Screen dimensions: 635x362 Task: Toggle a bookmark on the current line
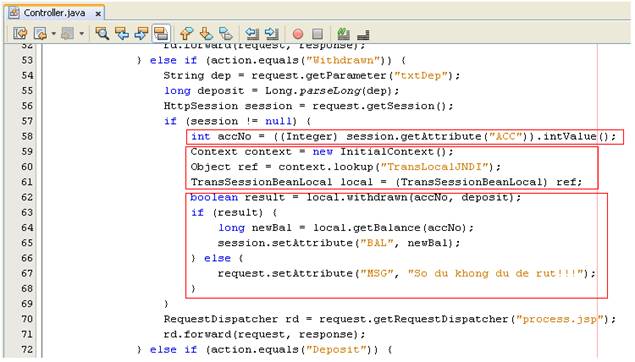[x=226, y=34]
